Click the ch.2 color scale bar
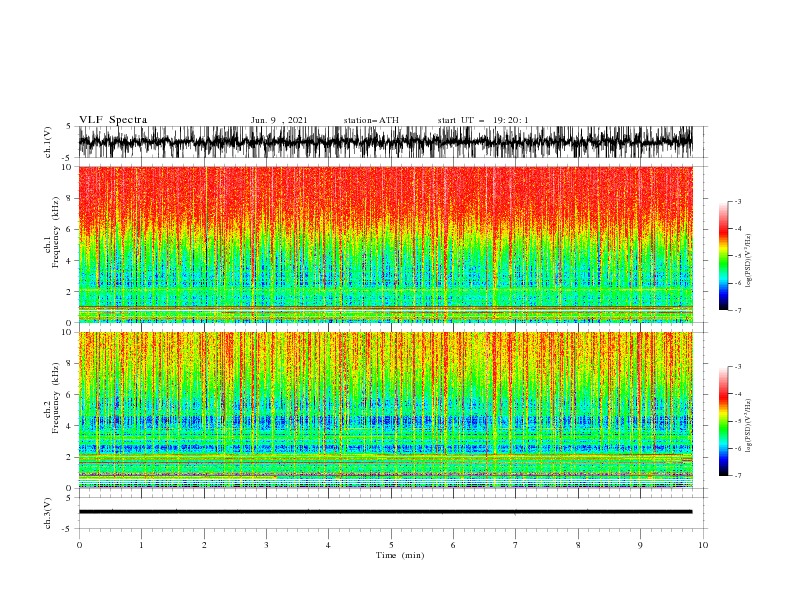Image resolution: width=792 pixels, height=612 pixels. pos(723,421)
